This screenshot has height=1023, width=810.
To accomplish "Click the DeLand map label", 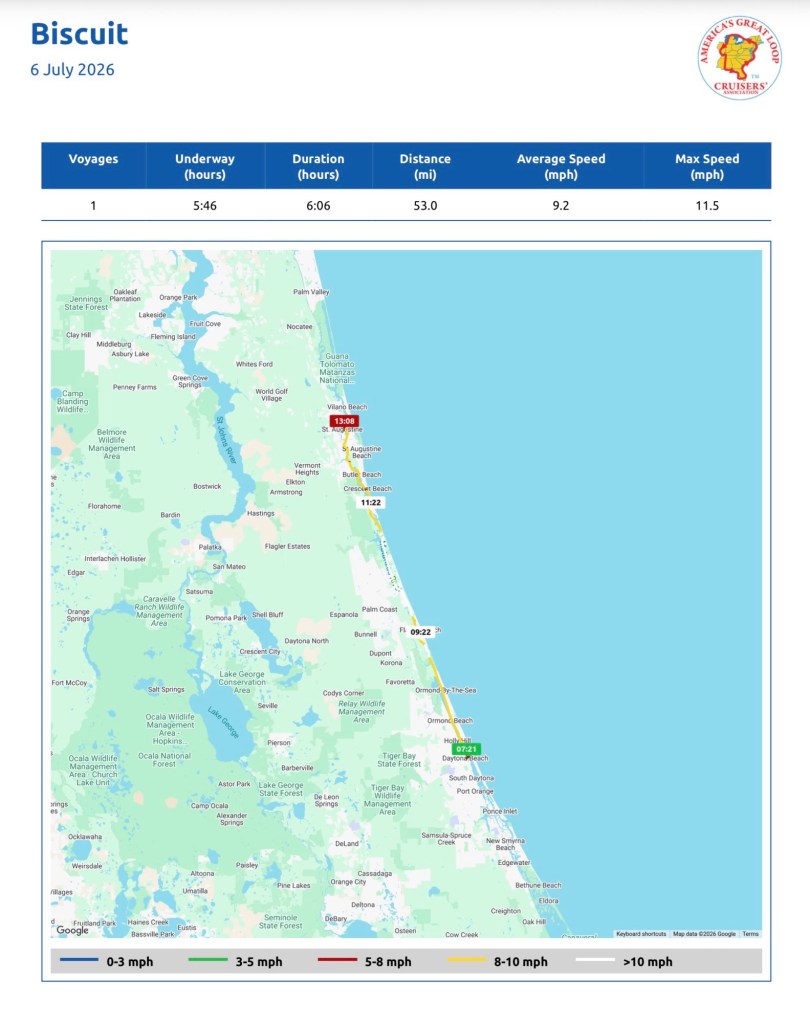I will (x=347, y=844).
